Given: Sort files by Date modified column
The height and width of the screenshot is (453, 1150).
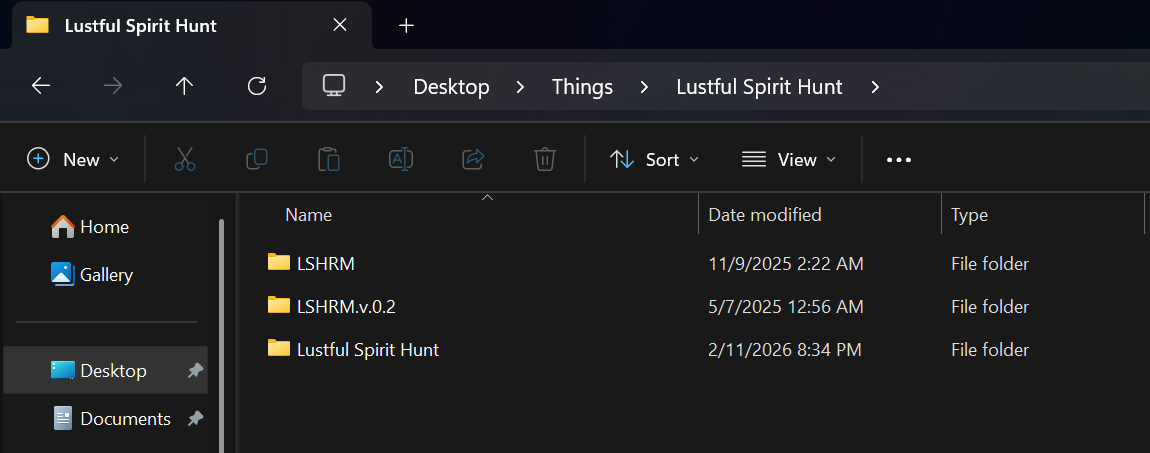Looking at the screenshot, I should pyautogui.click(x=765, y=215).
